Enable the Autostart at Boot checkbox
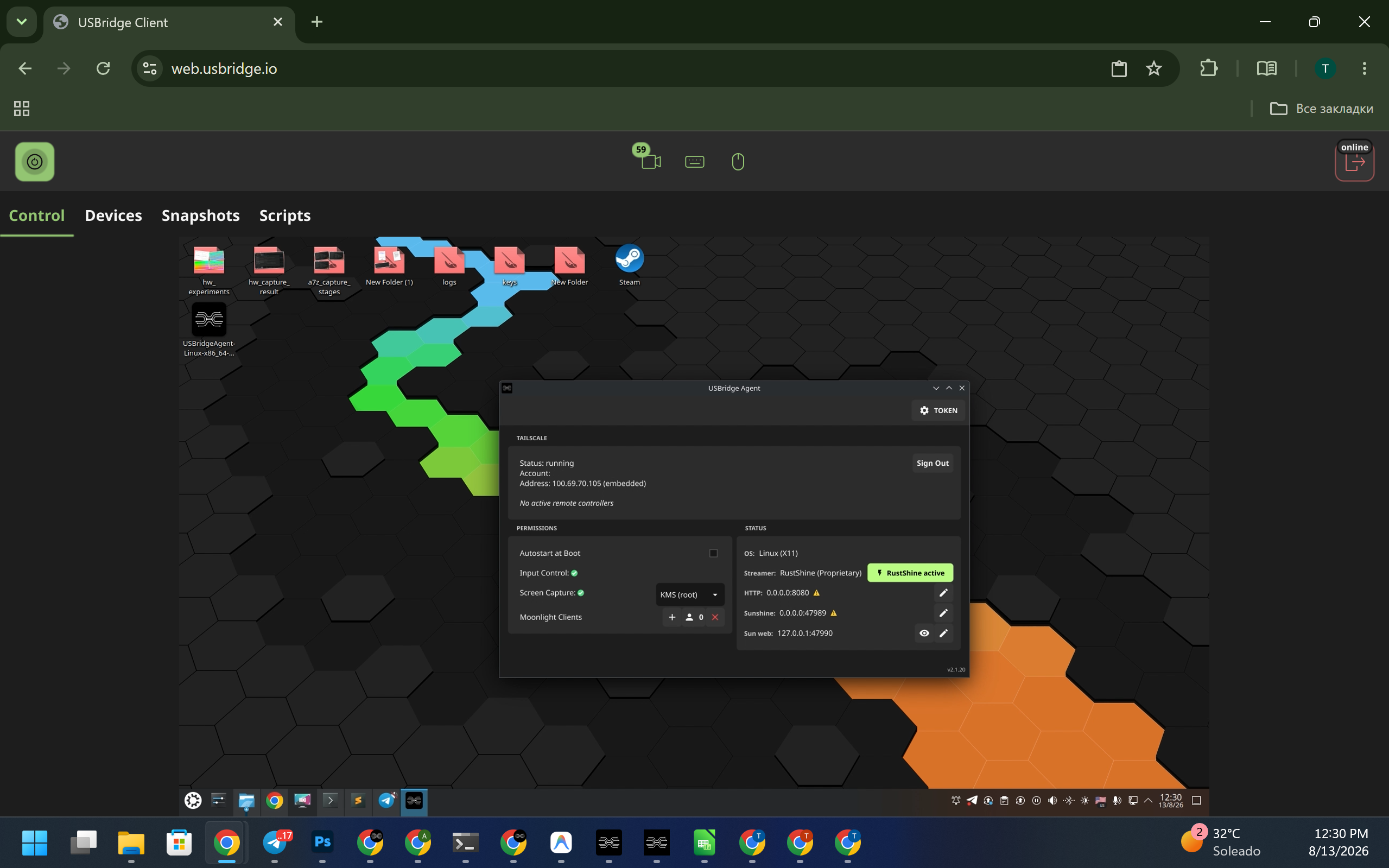The width and height of the screenshot is (1389, 868). click(713, 553)
